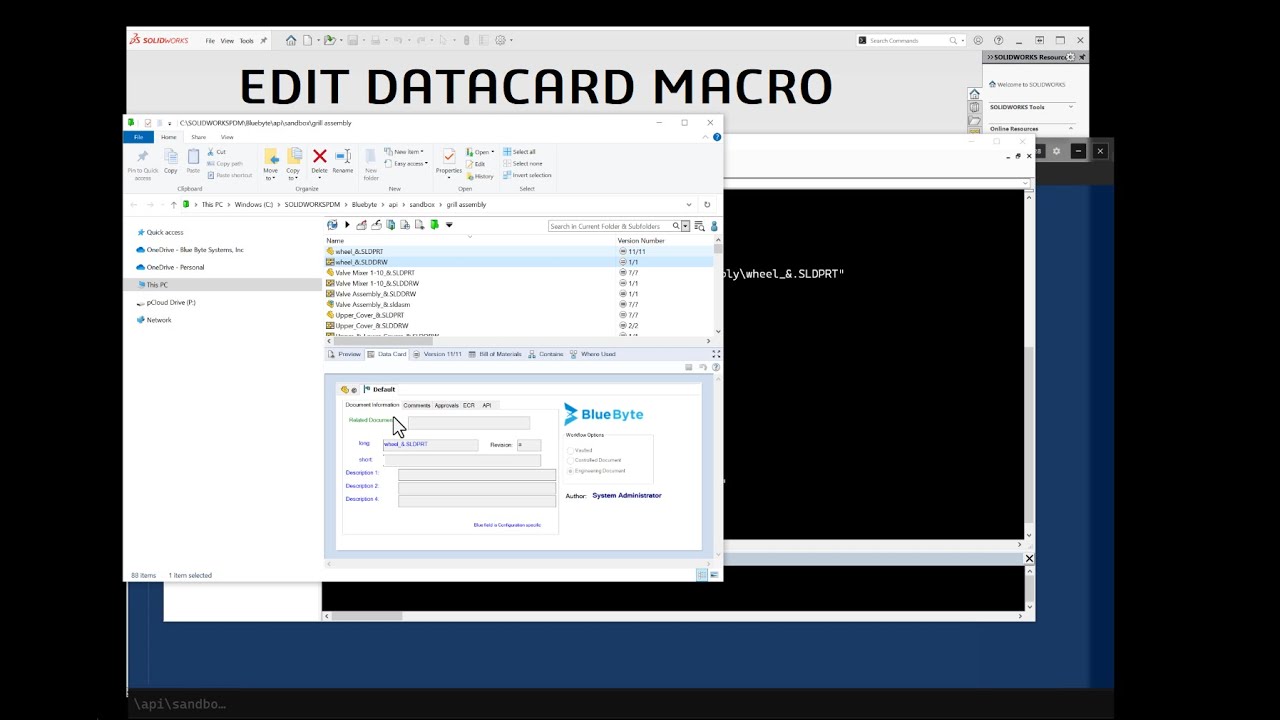This screenshot has height=720, width=1280.
Task: Open the API tab on data card
Action: click(x=487, y=405)
